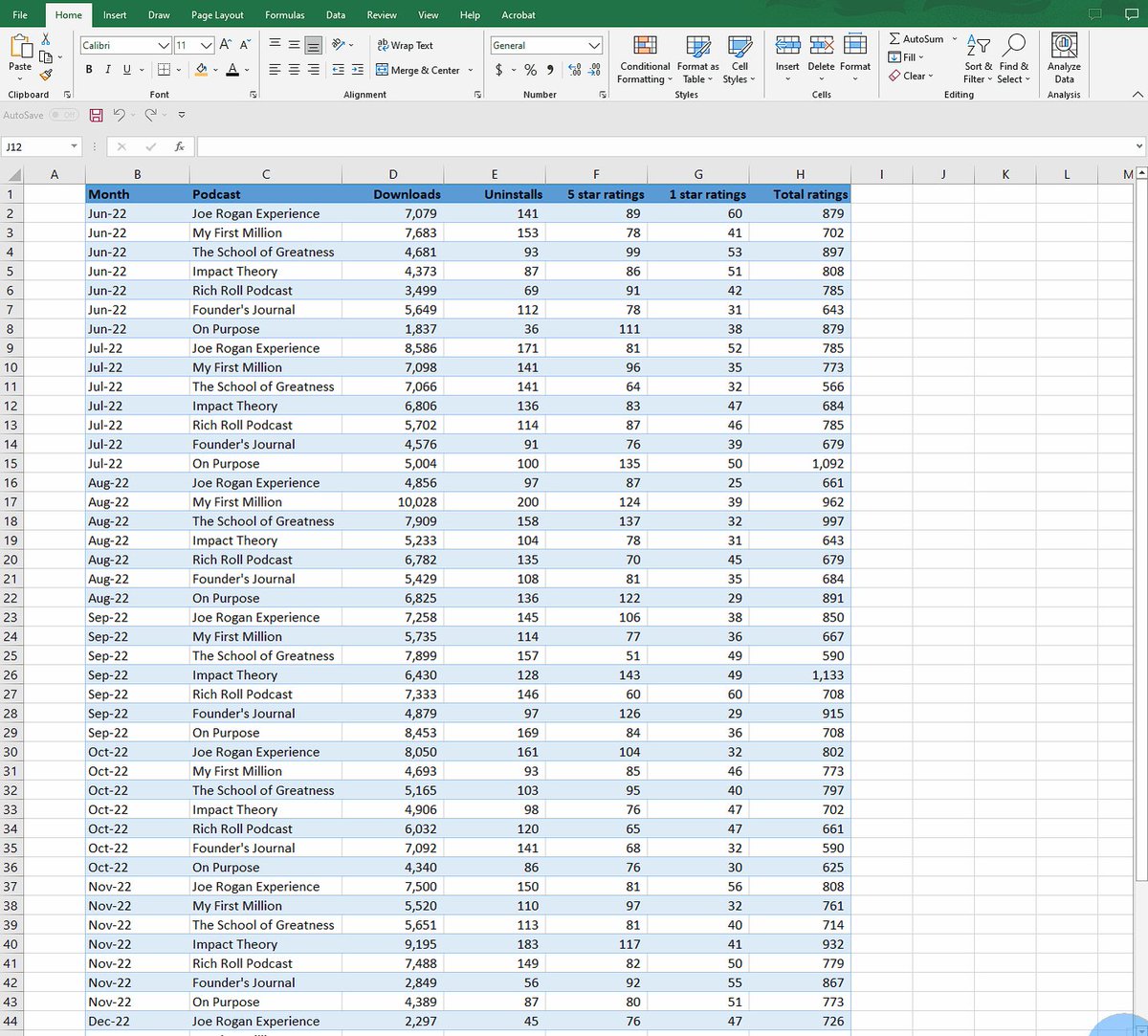Click the Cut scissors icon
Screen dimensions: 1148x1036
[x=44, y=39]
